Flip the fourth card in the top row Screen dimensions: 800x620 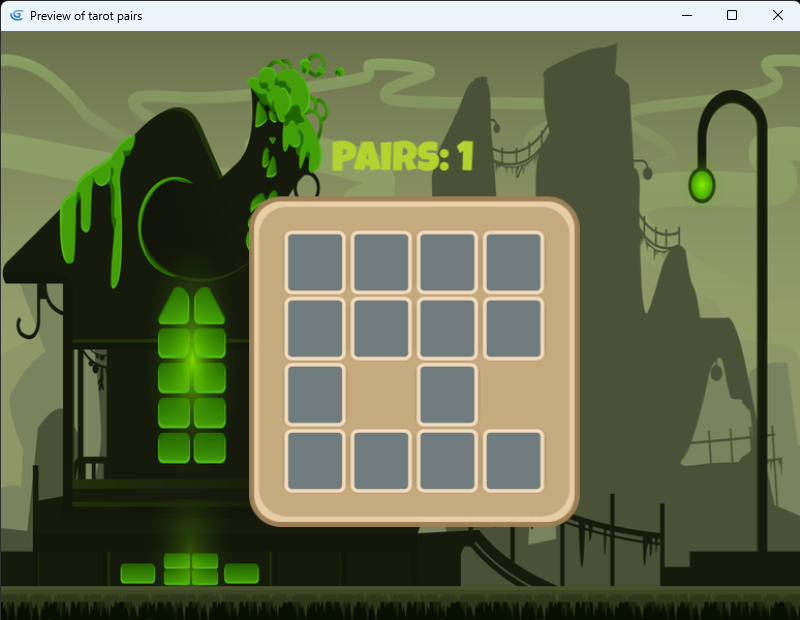point(514,262)
